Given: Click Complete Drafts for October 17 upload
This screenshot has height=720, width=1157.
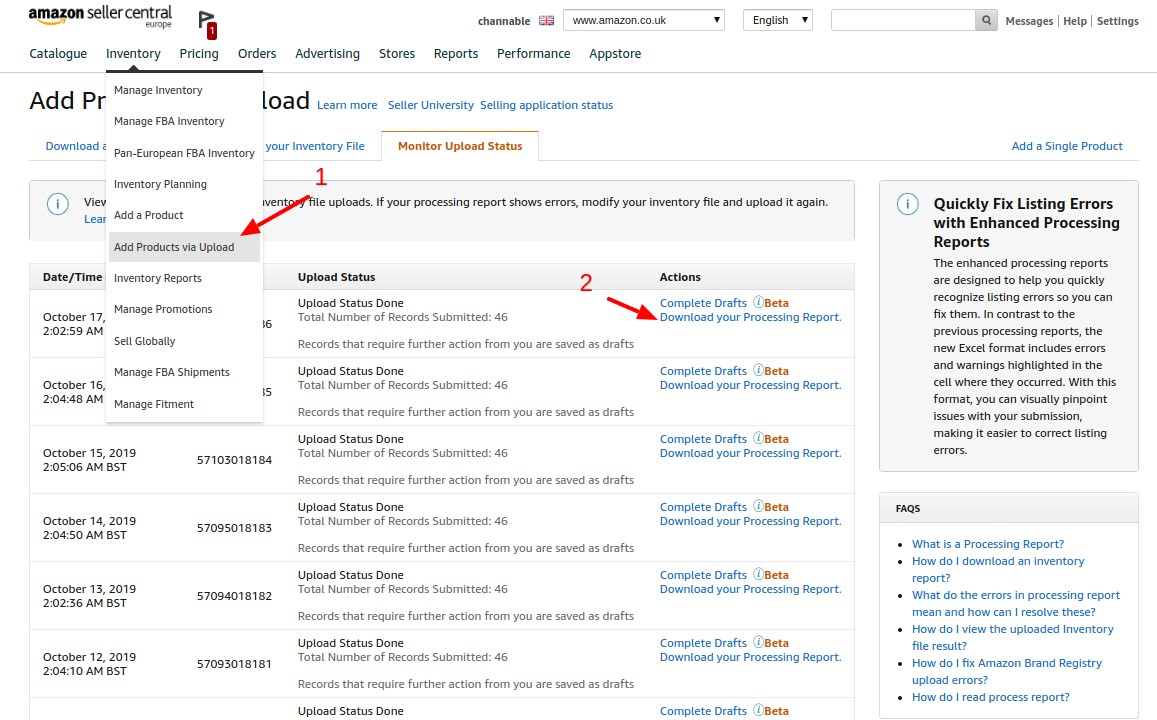Looking at the screenshot, I should pos(703,303).
